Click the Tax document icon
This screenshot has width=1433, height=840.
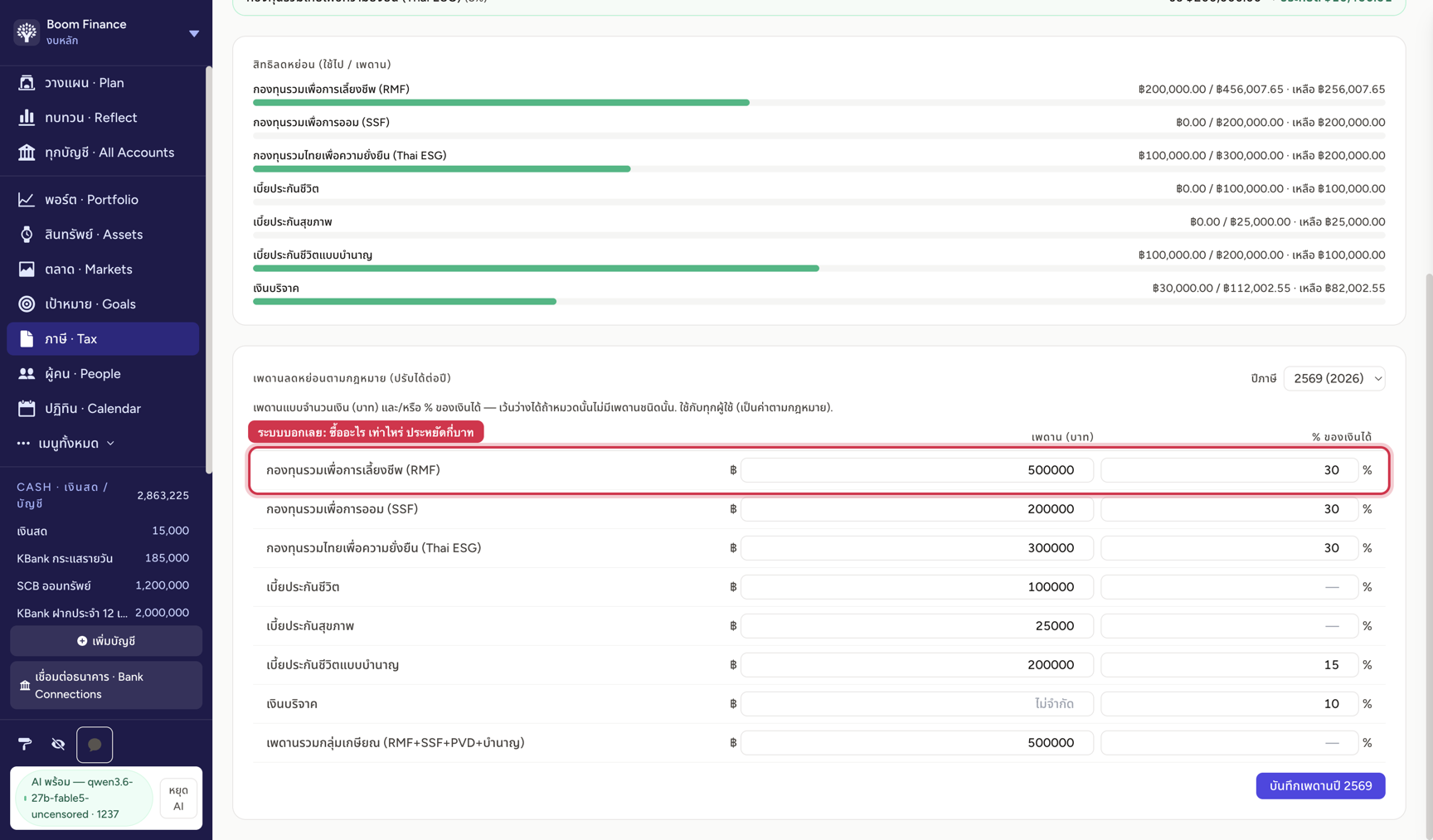27,338
